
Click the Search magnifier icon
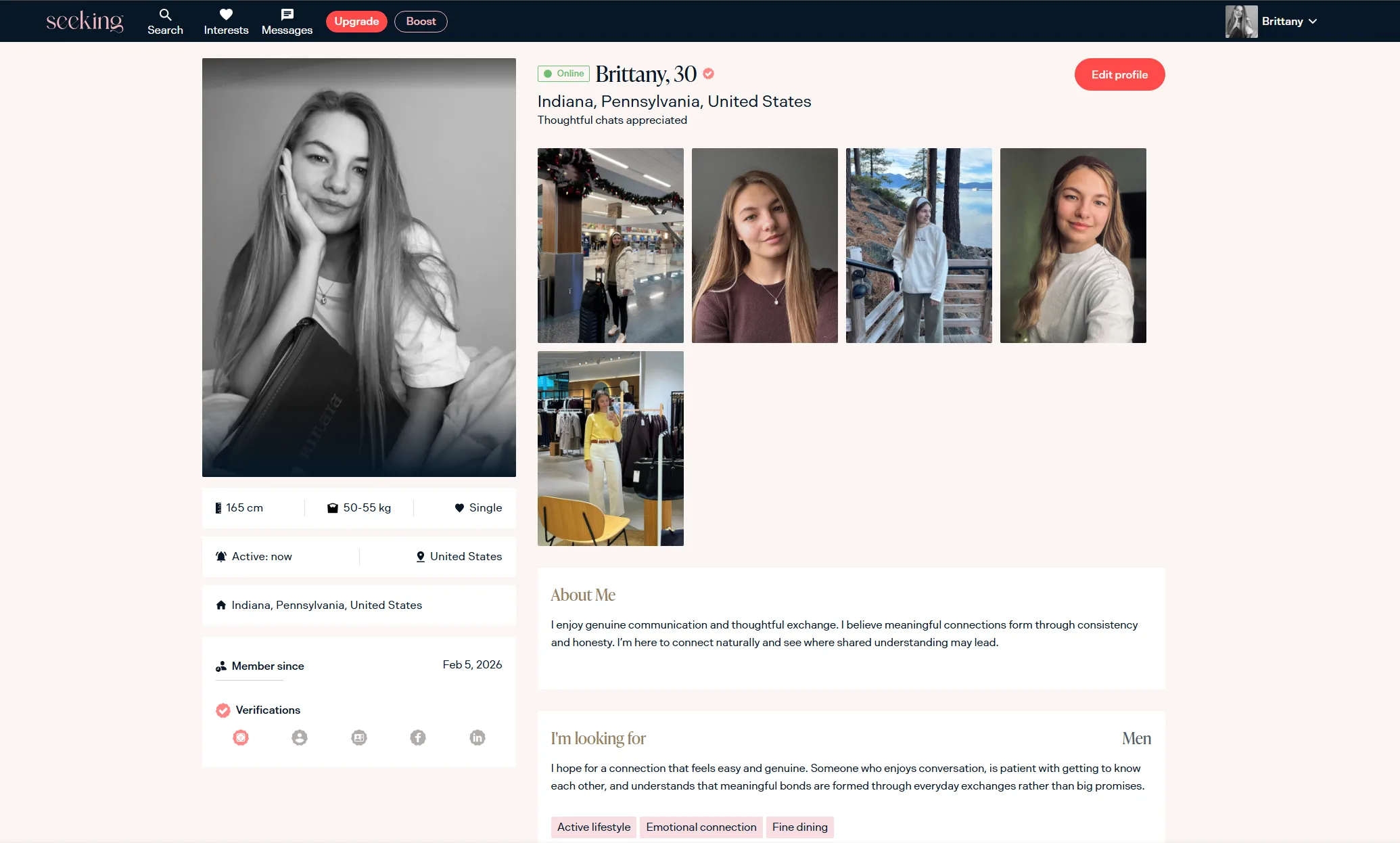pos(165,15)
